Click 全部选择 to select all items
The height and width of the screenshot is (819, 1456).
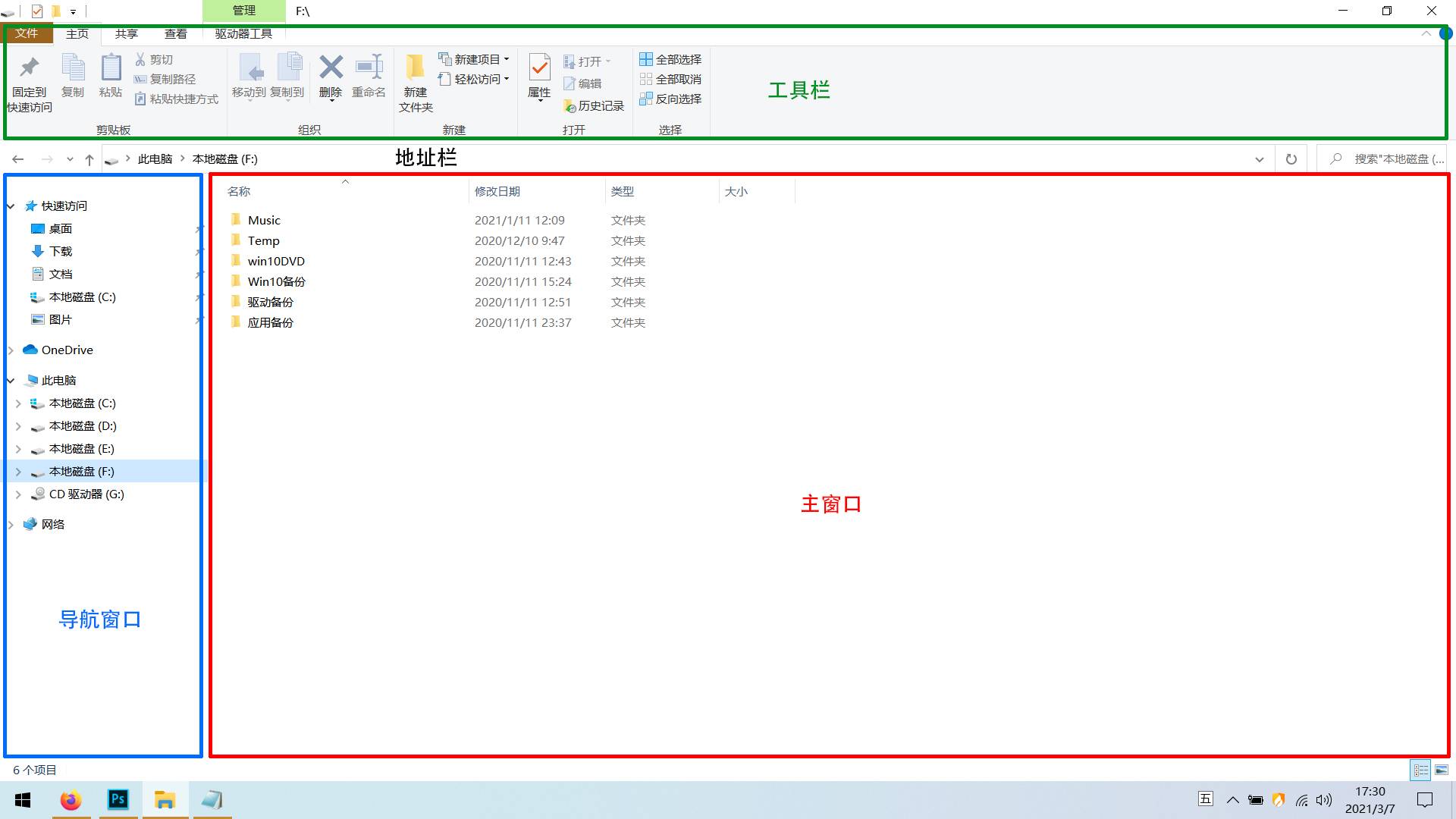[670, 58]
